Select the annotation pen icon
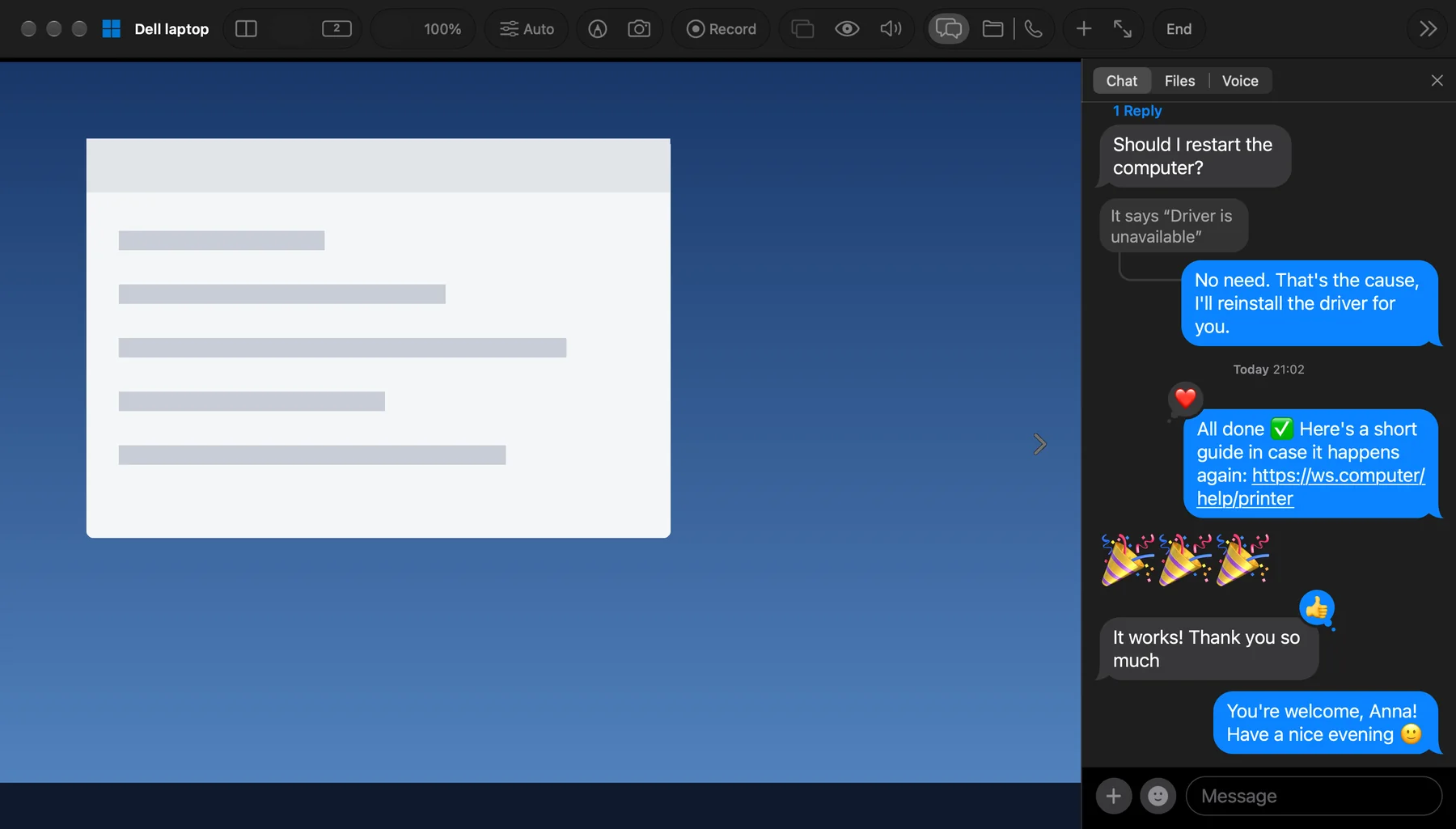1456x829 pixels. 597,29
